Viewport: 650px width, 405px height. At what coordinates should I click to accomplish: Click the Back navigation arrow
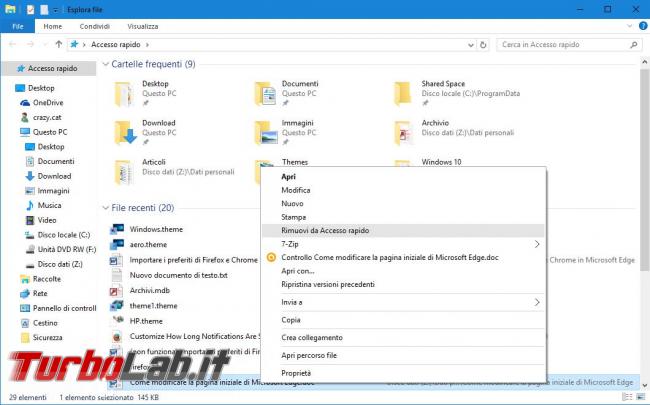point(12,44)
